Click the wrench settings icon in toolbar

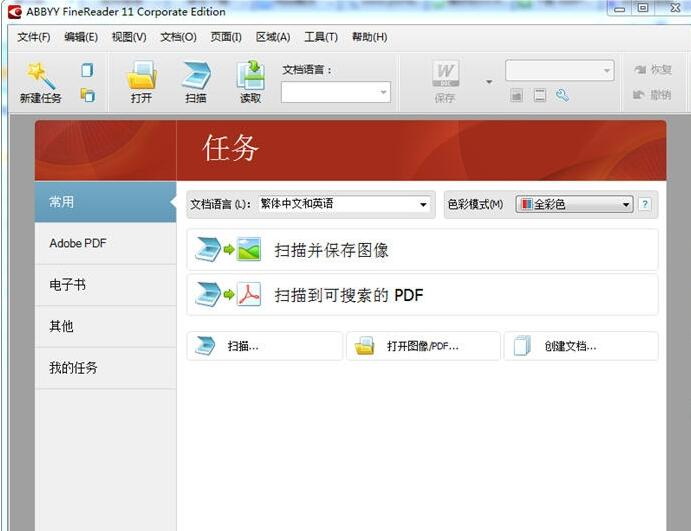click(562, 96)
